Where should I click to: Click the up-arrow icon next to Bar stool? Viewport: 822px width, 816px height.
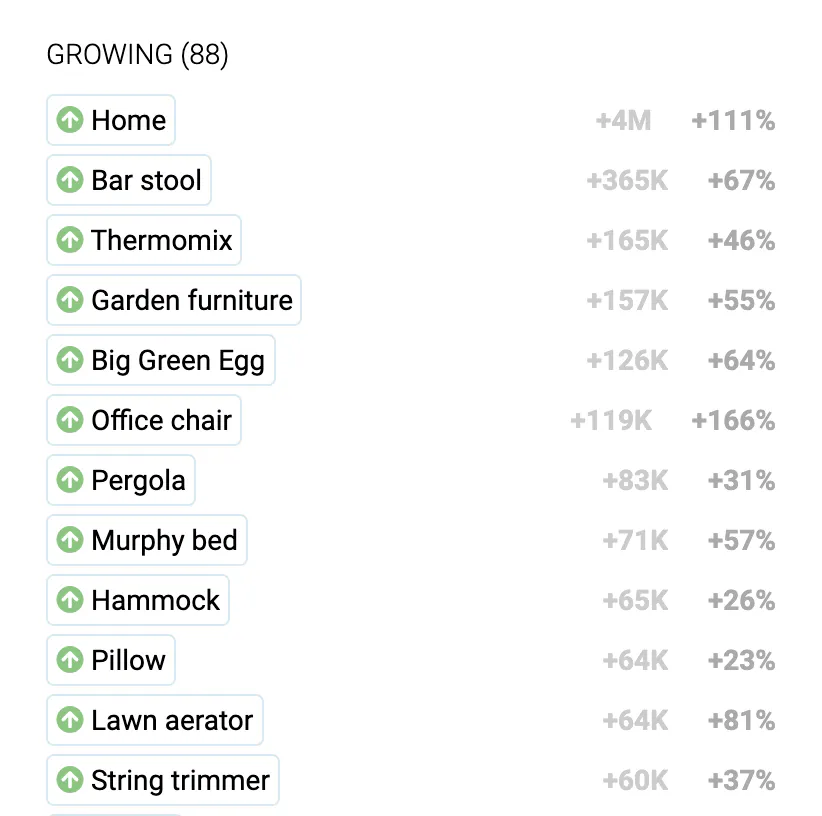coord(70,180)
